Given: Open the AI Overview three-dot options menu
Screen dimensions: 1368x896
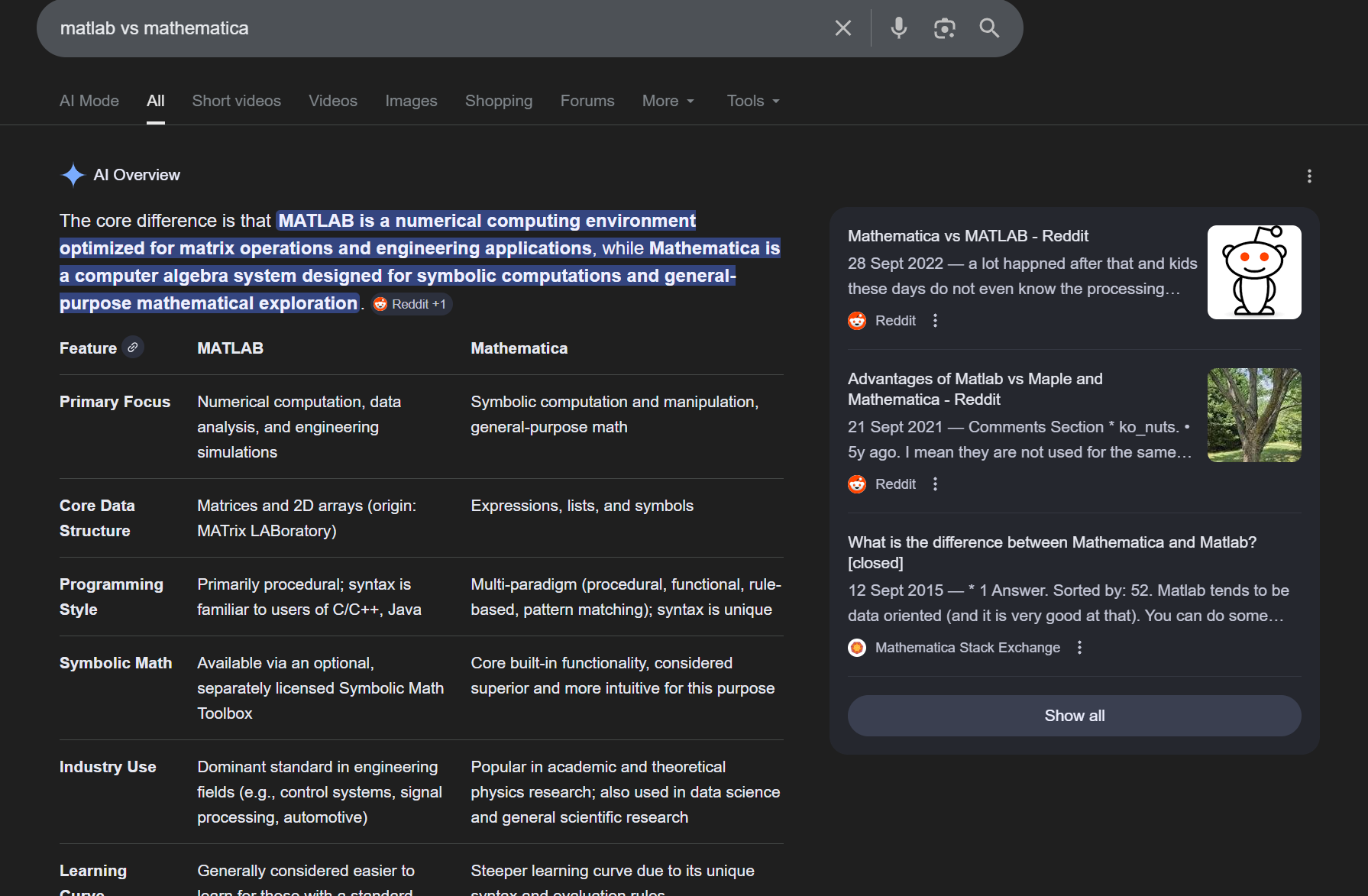Looking at the screenshot, I should click(1309, 176).
